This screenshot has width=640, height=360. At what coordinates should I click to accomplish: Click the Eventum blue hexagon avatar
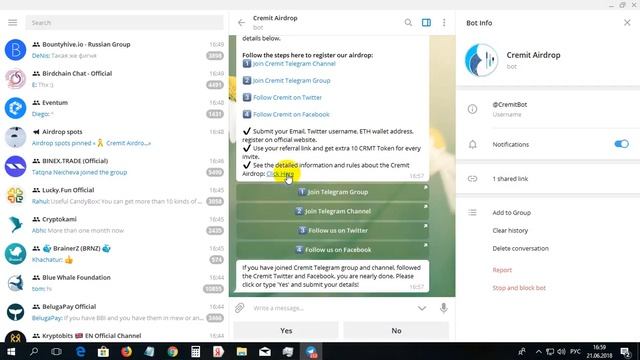(16, 108)
